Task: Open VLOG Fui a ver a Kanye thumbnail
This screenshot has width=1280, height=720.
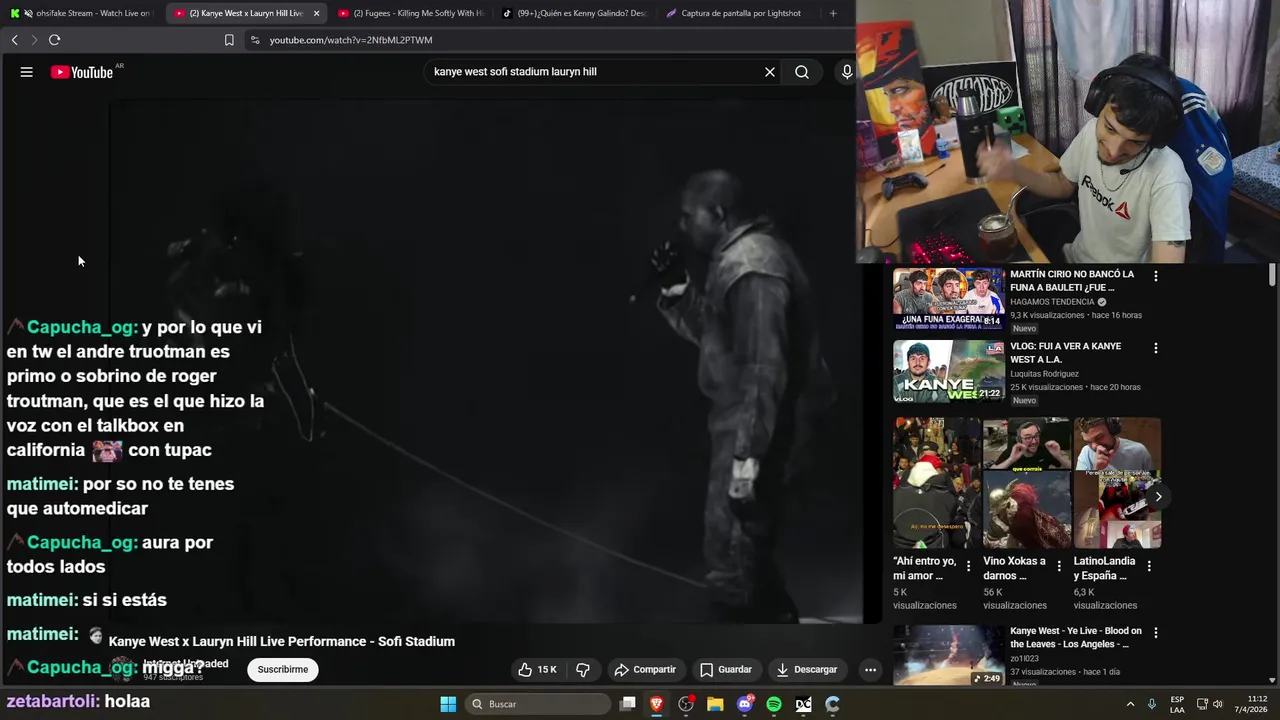Action: tap(949, 371)
